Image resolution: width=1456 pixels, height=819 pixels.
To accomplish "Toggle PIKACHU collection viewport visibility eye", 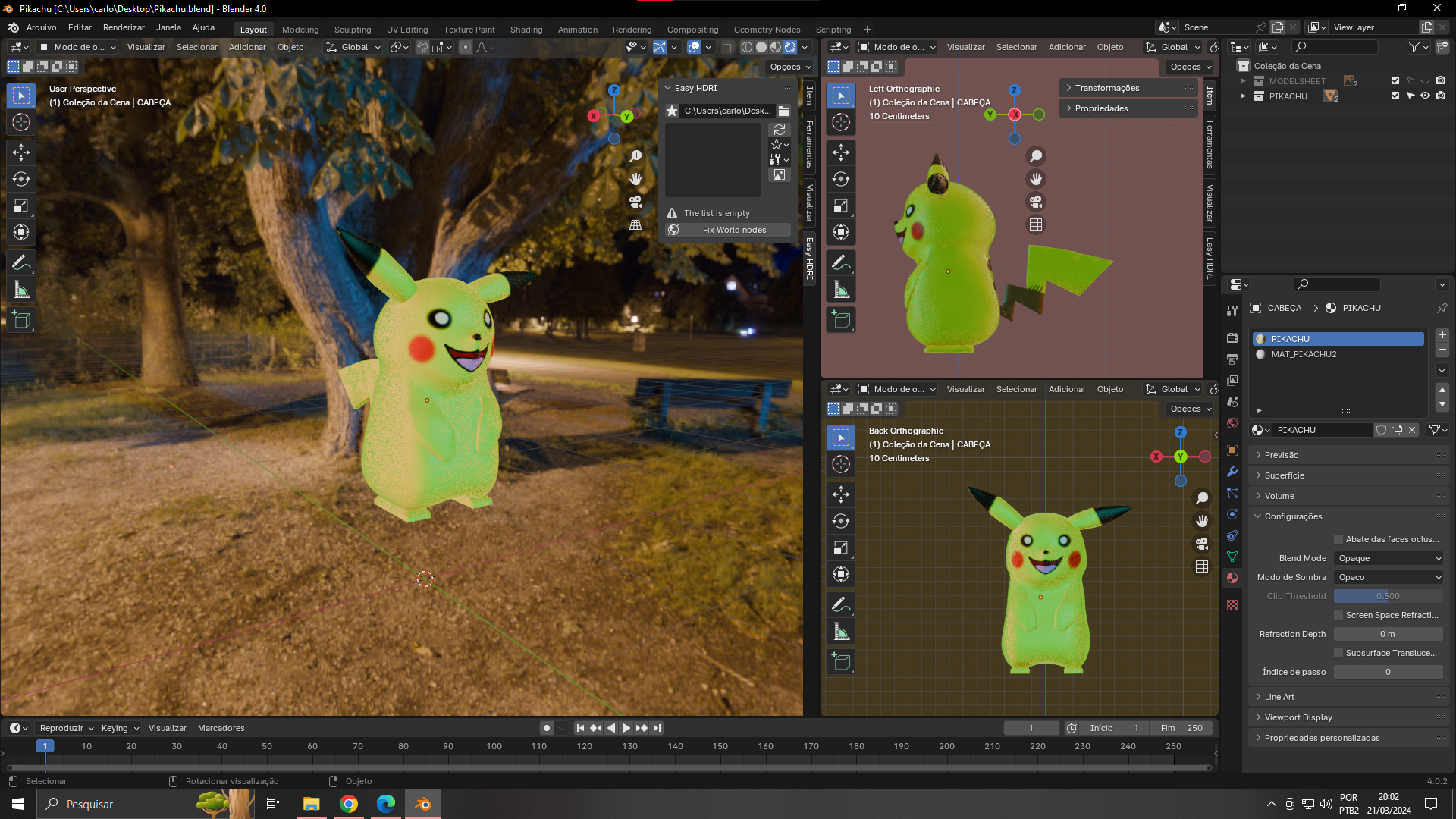I will (x=1425, y=96).
